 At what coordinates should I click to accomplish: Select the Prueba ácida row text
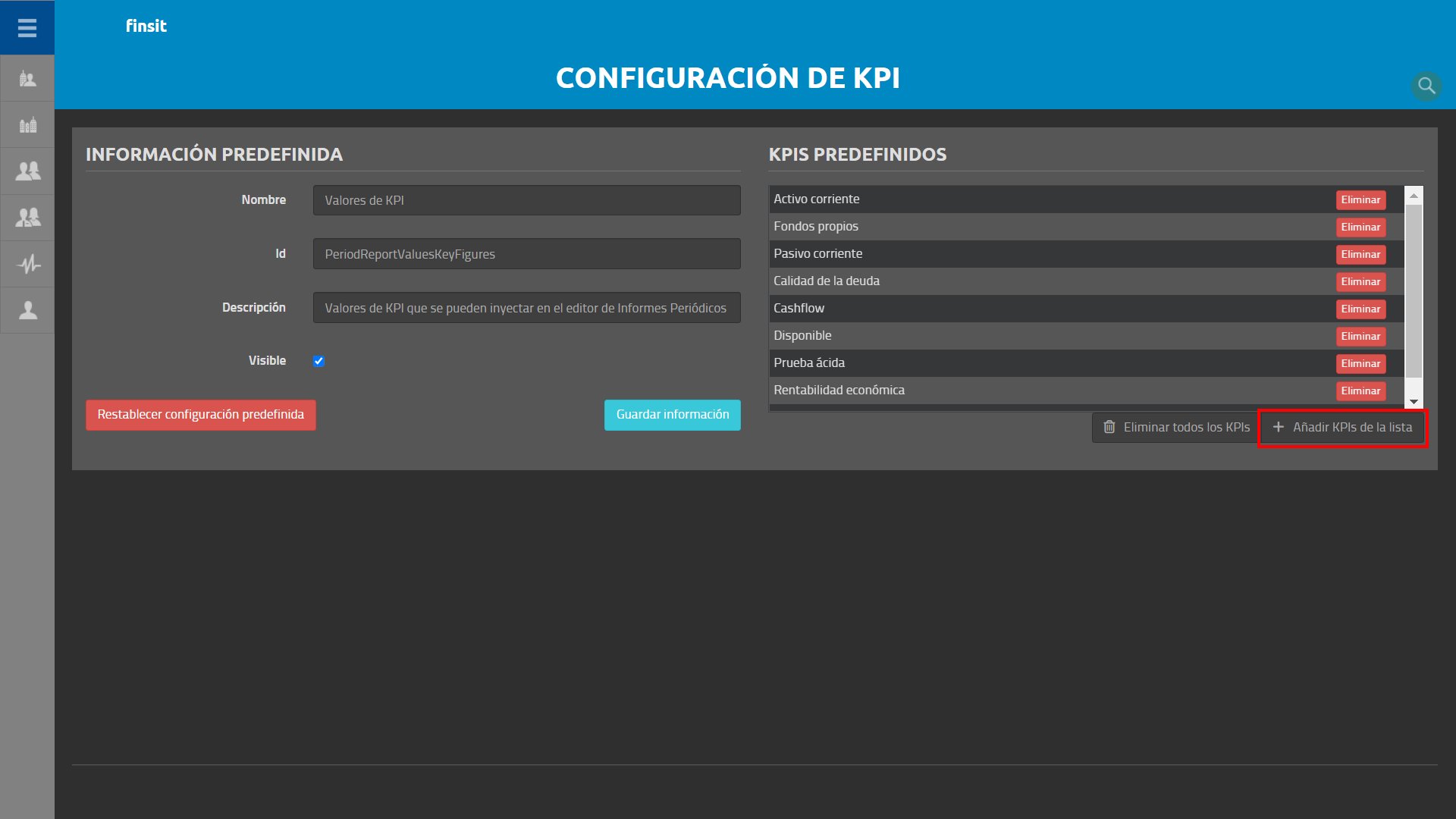point(809,362)
